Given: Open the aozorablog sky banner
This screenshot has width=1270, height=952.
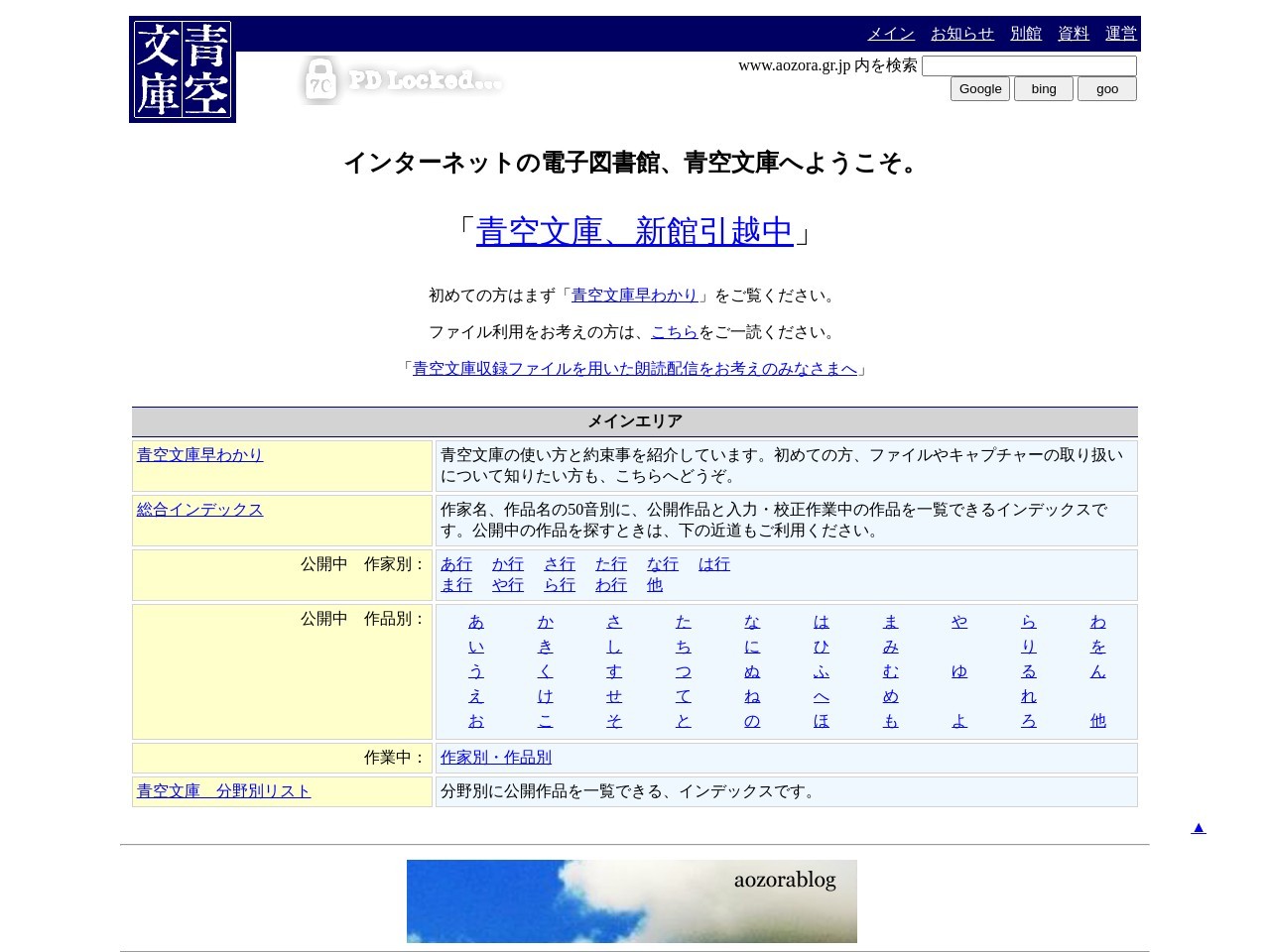Looking at the screenshot, I should (x=632, y=900).
